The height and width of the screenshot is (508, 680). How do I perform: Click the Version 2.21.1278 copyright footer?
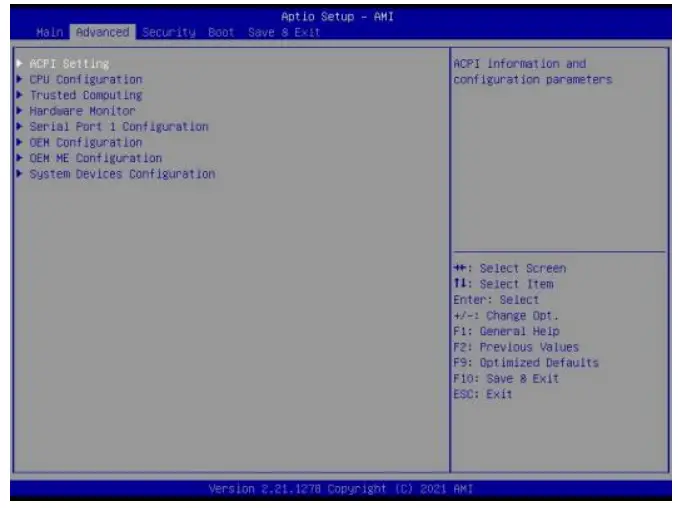pos(341,489)
